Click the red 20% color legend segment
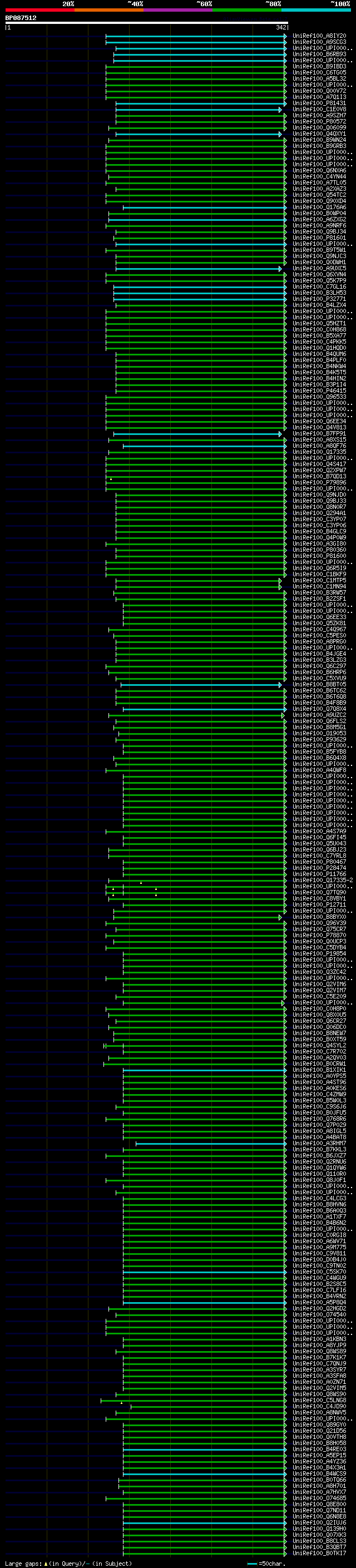 coord(39,10)
